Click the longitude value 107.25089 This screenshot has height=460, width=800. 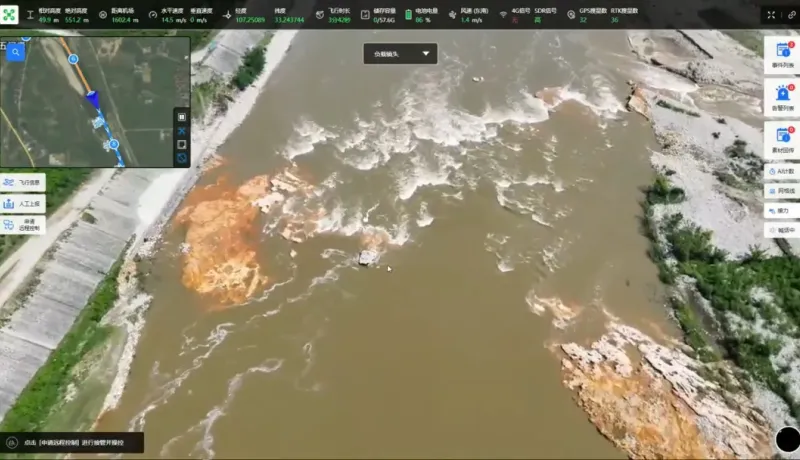point(250,20)
